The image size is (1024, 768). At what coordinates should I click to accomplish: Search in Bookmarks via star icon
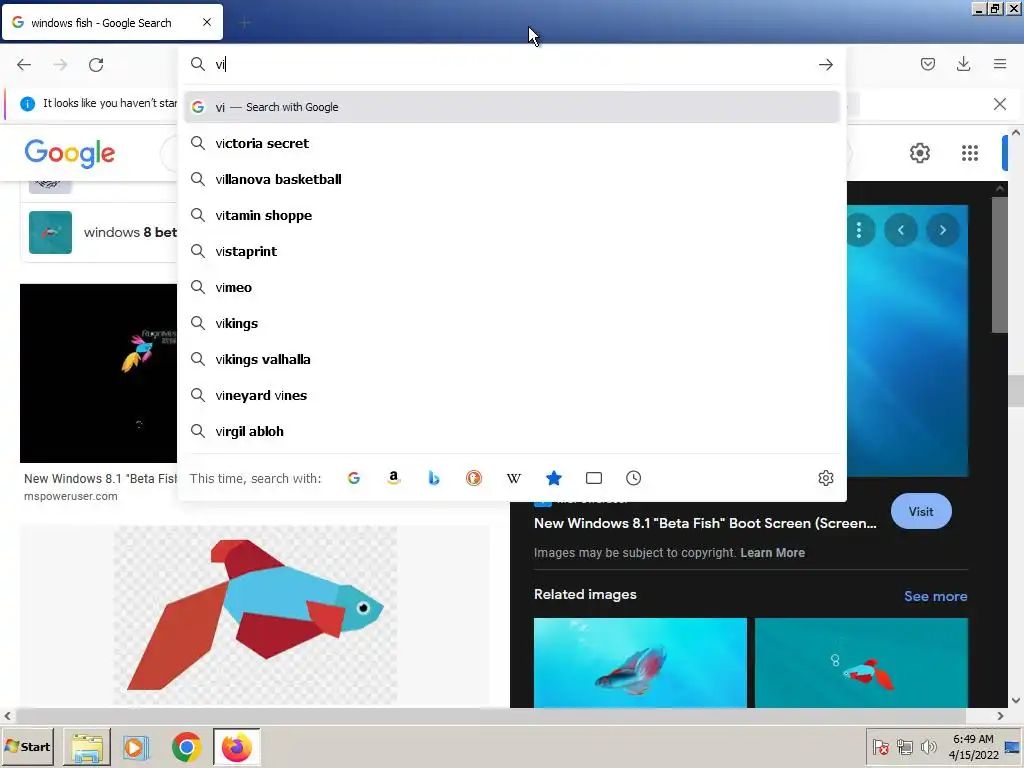pos(554,478)
